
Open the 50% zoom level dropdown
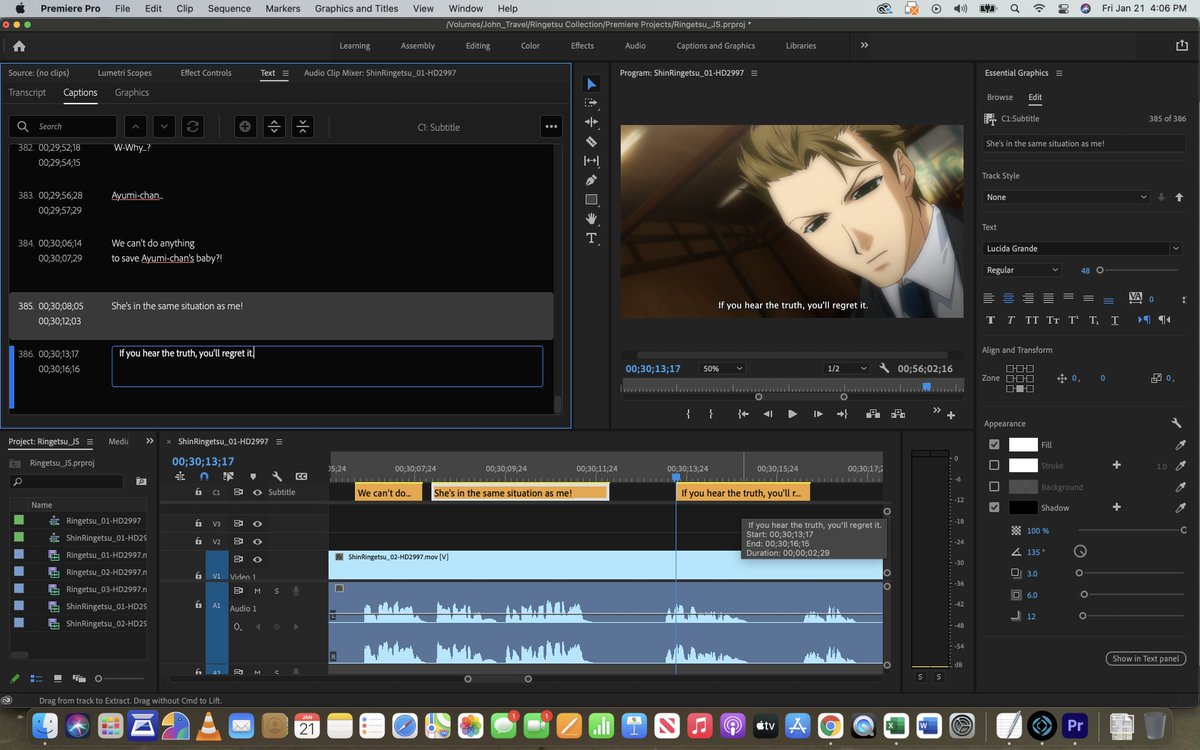[x=720, y=368]
